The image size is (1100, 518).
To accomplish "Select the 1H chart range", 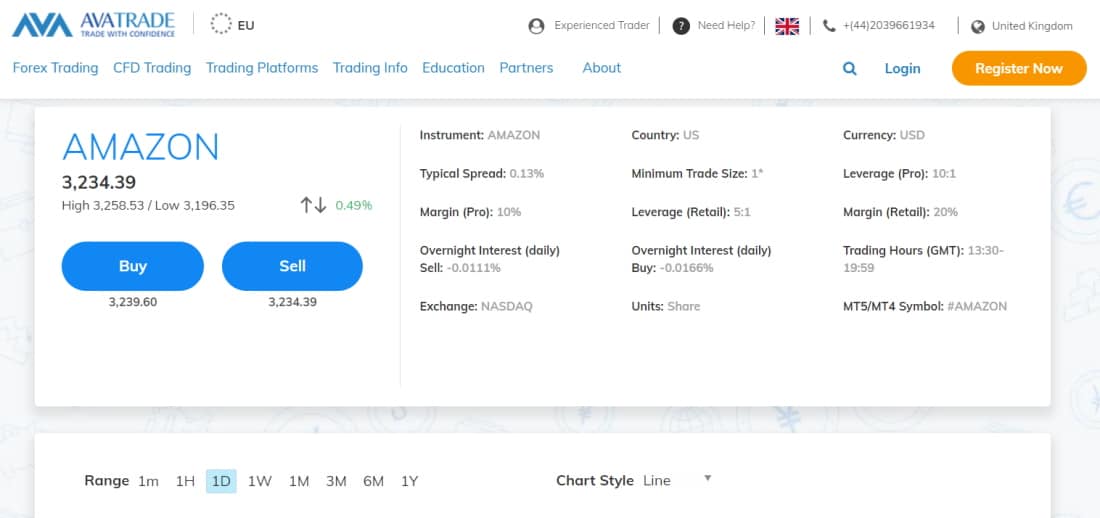I will [x=185, y=482].
